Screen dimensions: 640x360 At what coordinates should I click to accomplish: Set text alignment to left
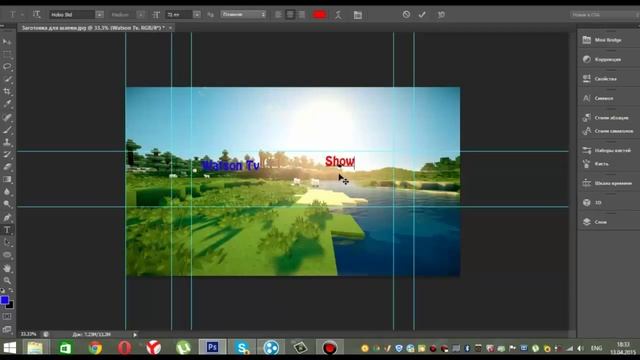(x=278, y=15)
